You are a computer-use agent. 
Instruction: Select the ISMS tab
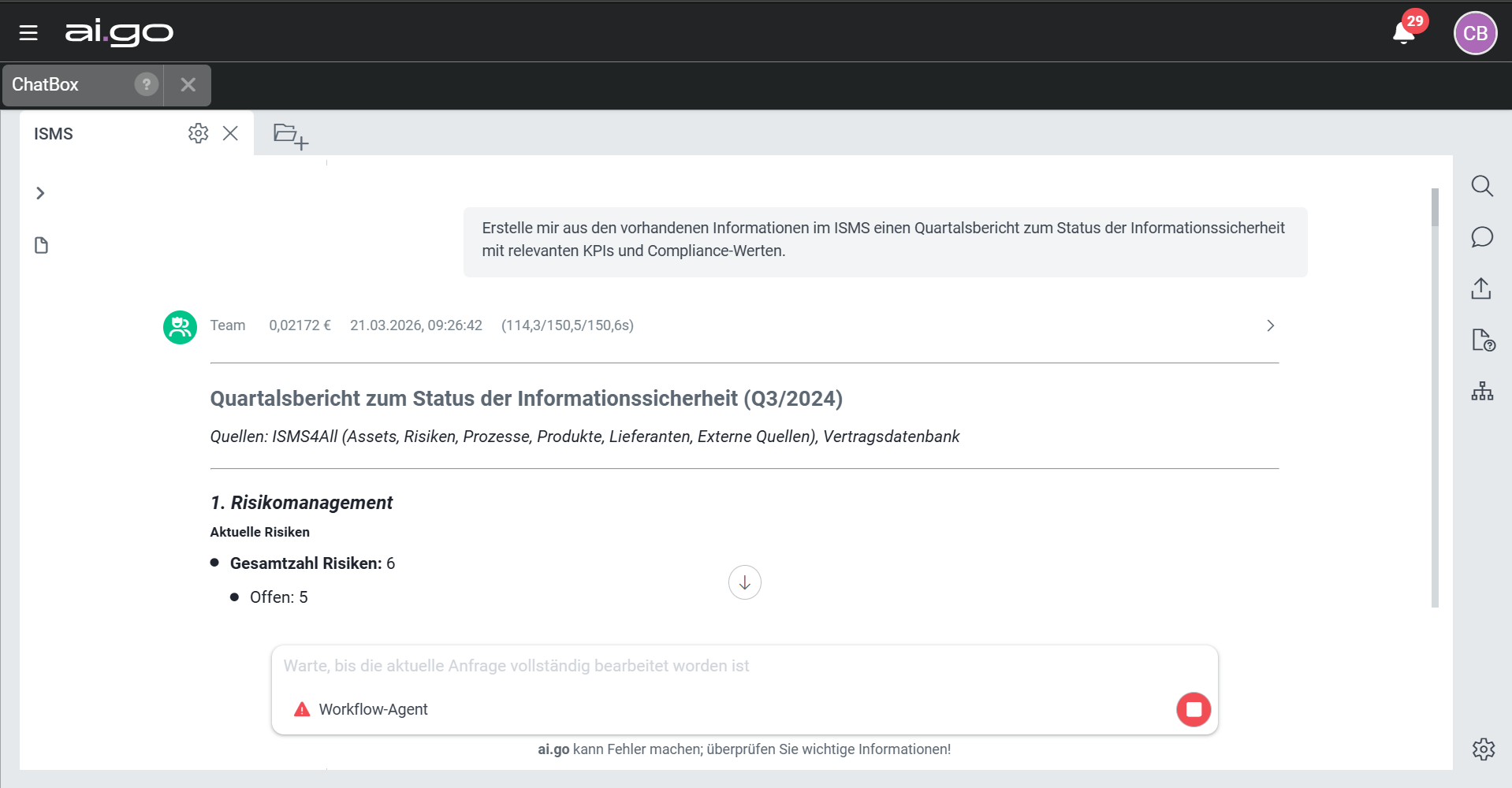click(x=54, y=134)
